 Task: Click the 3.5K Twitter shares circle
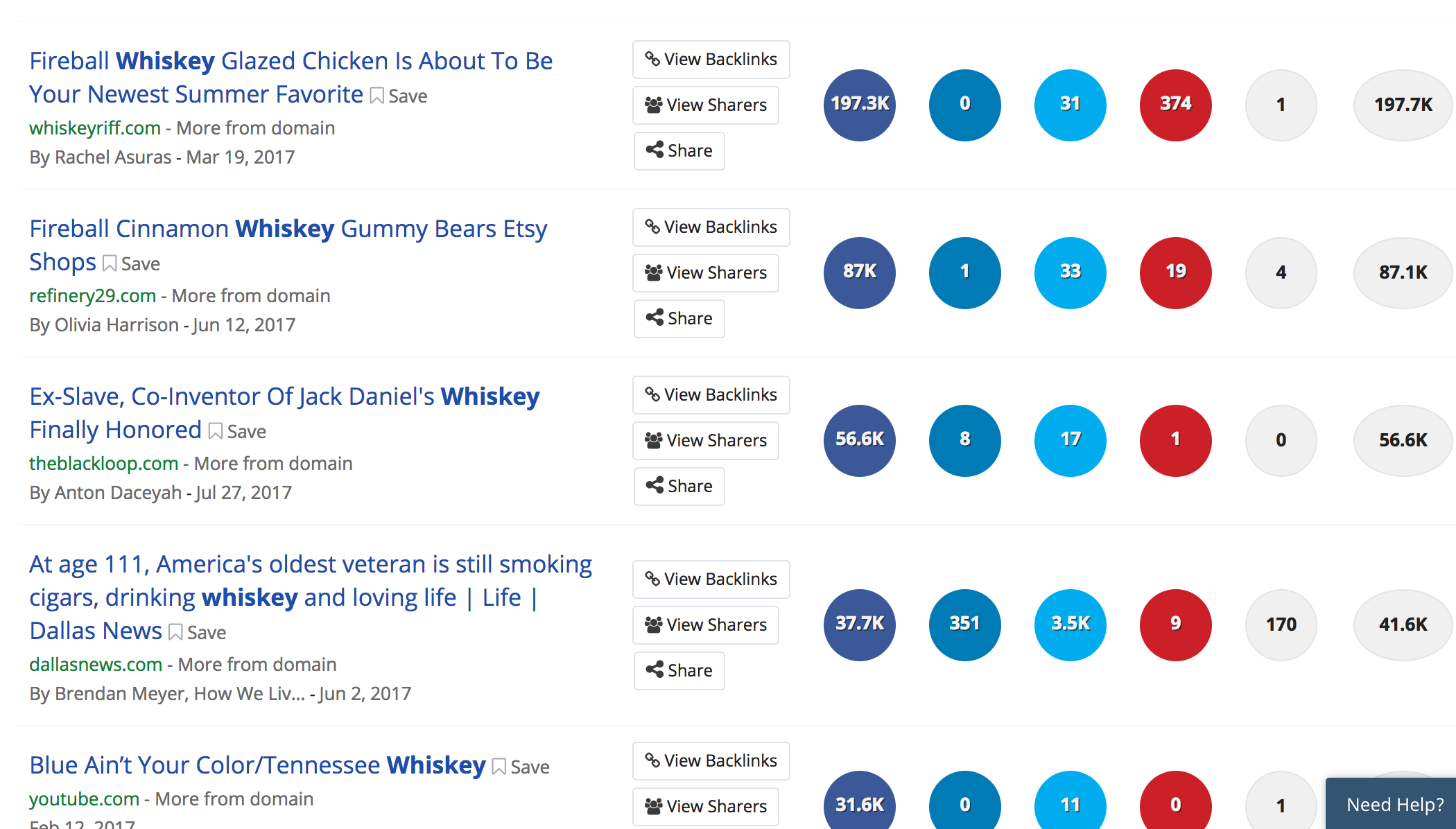tap(1071, 625)
